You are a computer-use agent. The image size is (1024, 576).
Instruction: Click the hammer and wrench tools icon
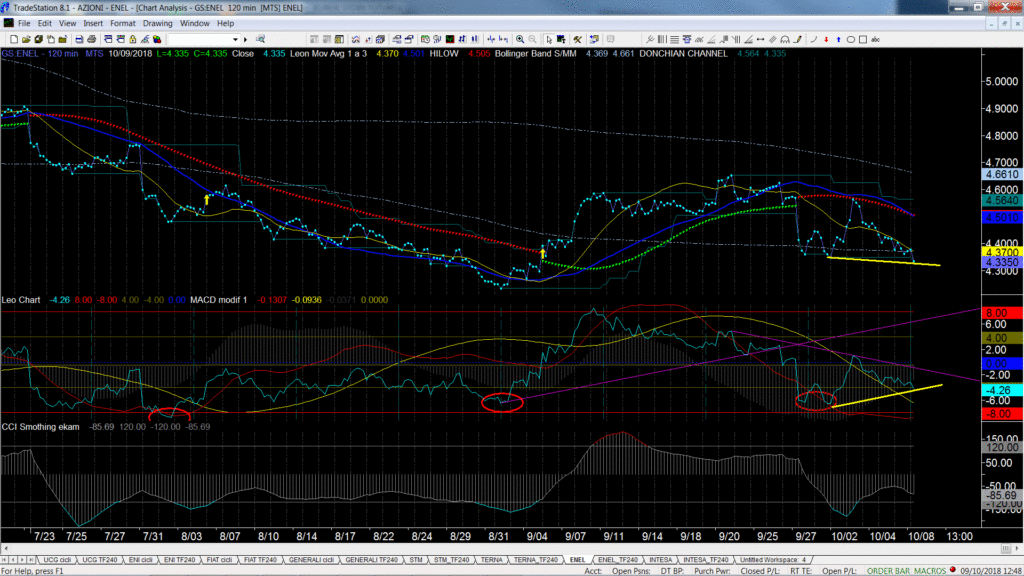[x=578, y=39]
